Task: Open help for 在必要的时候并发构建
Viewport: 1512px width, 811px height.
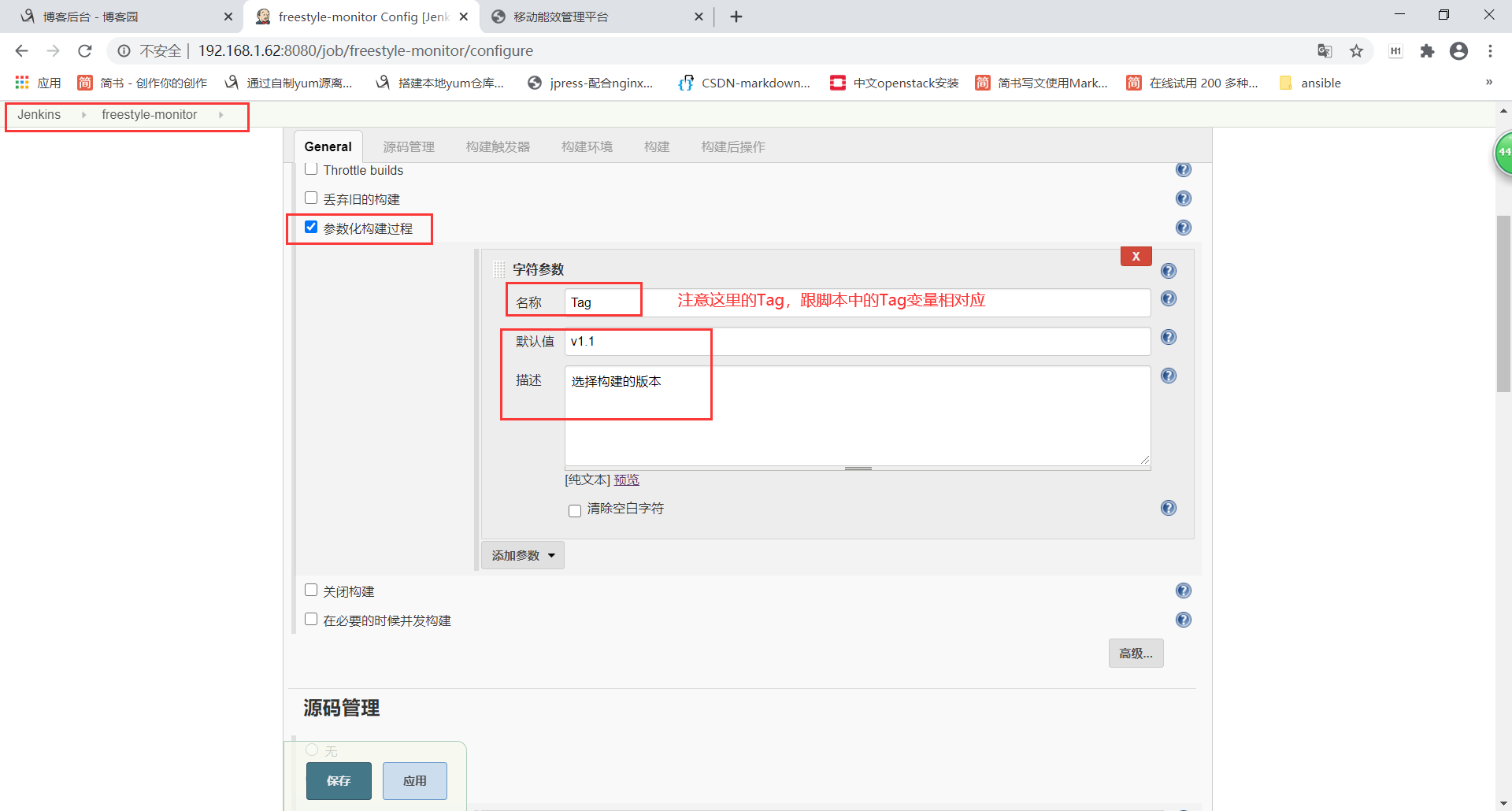Action: coord(1183,620)
